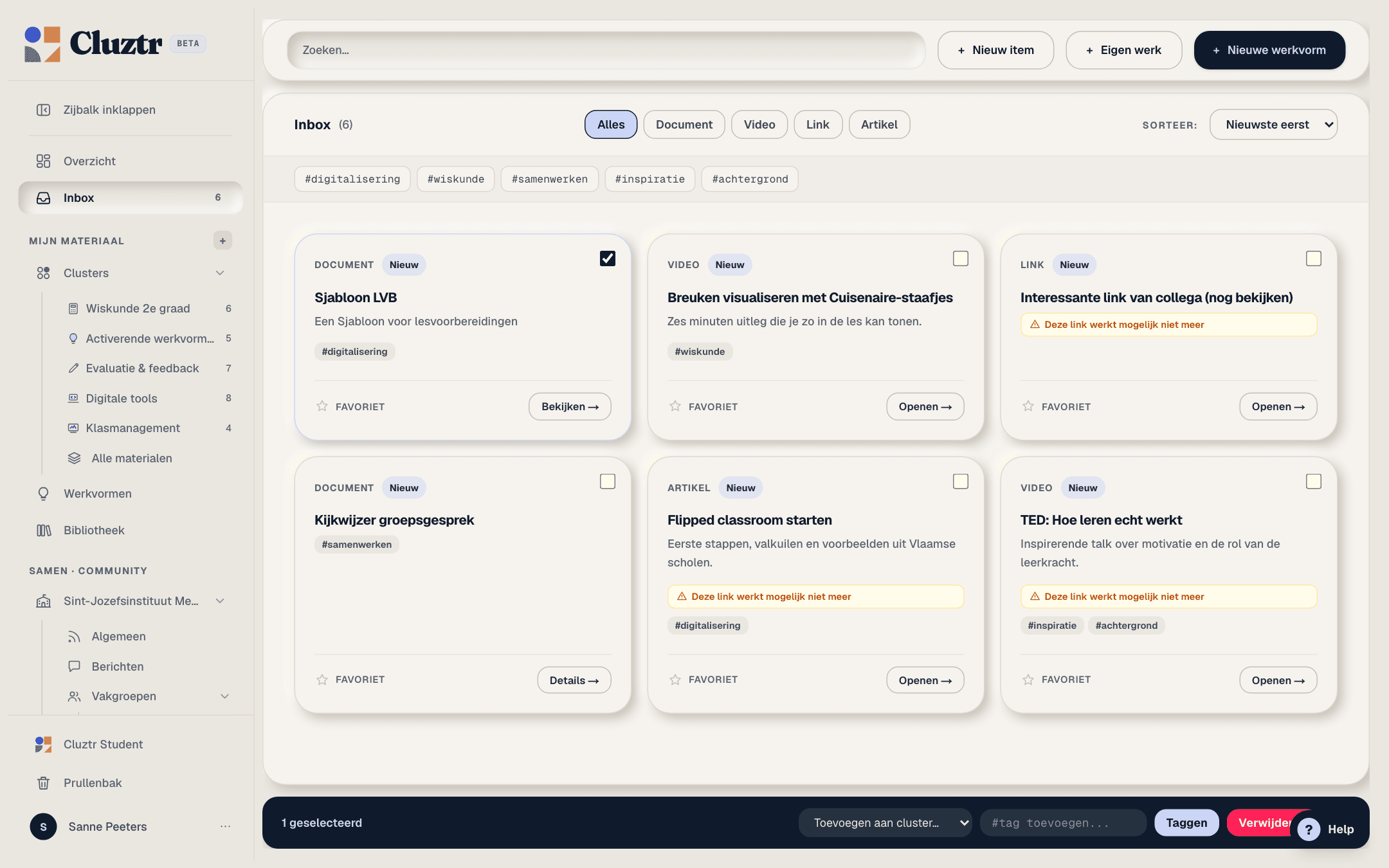1389x868 pixels.
Task: Open the three-dots menu next to Sanne Peeters
Action: pos(225,826)
